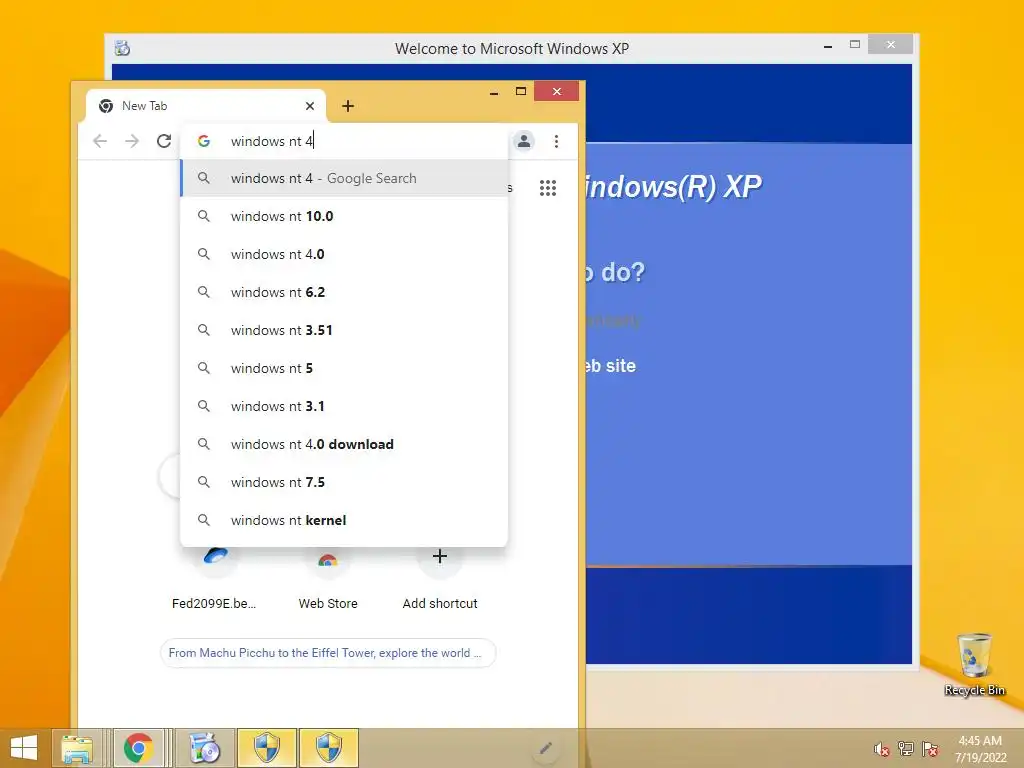Choose the 'windows nt 6.2' suggestion
This screenshot has width=1024, height=768.
pos(344,292)
